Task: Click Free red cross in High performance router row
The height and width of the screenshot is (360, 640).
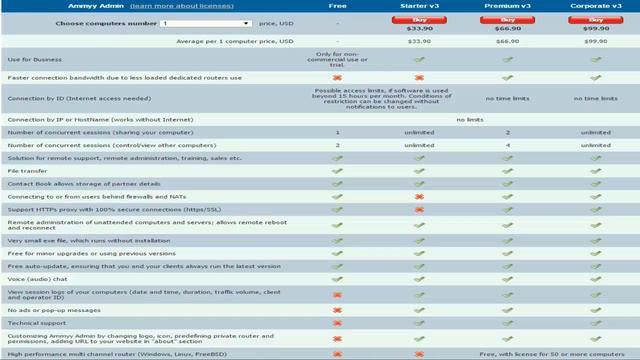Action: click(x=337, y=354)
